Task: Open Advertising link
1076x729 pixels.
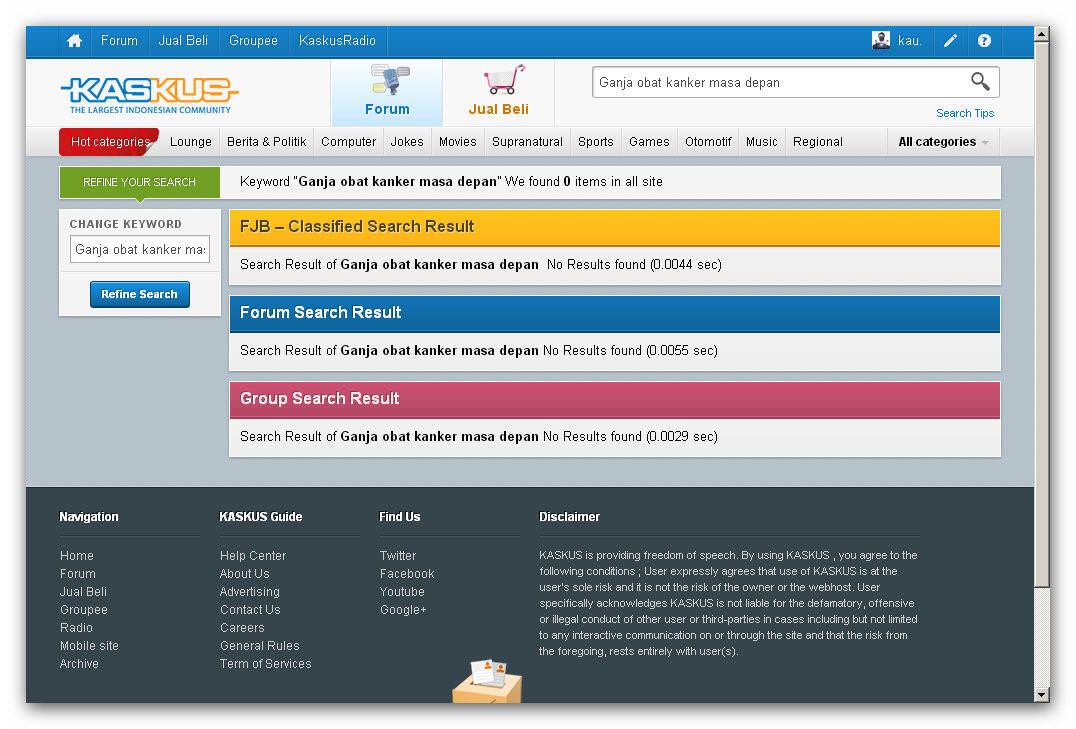Action: point(250,591)
